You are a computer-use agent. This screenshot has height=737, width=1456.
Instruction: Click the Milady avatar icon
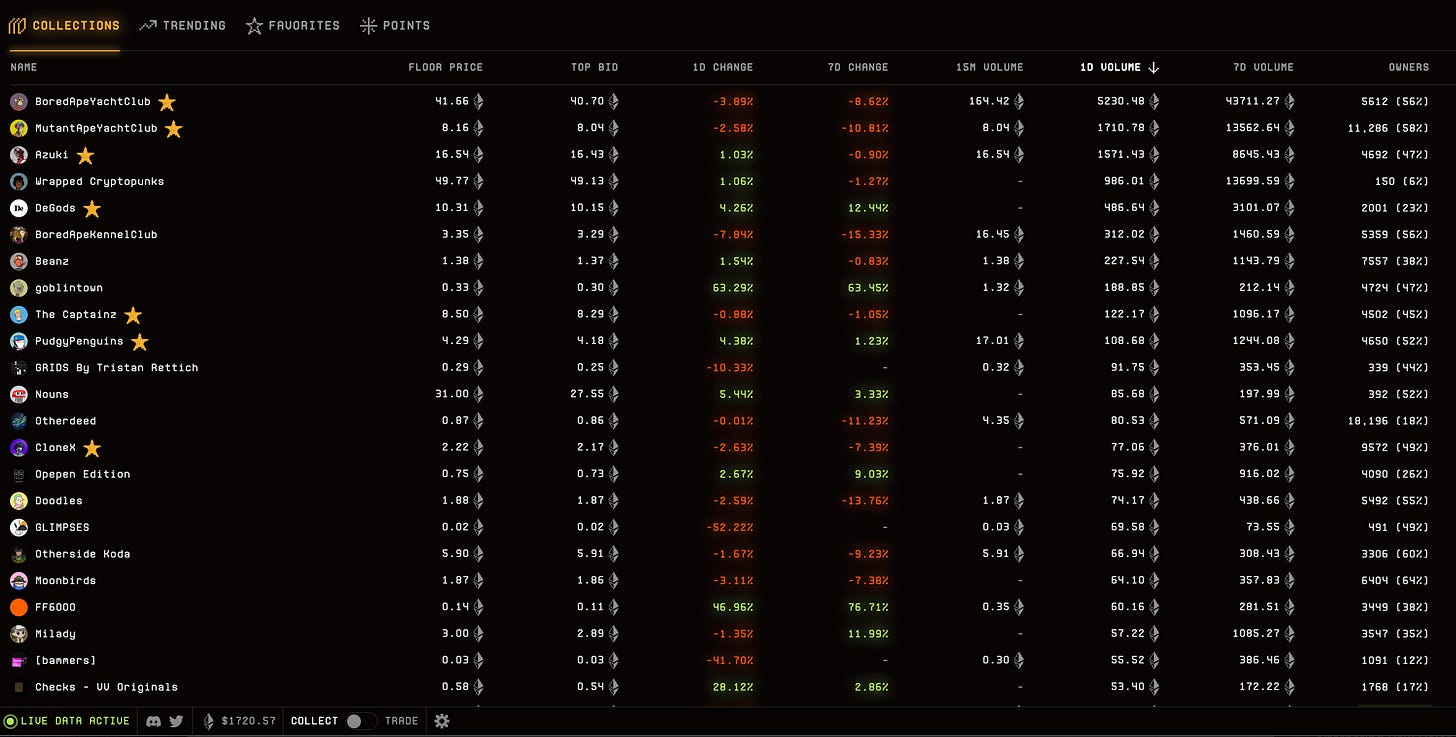click(x=19, y=634)
